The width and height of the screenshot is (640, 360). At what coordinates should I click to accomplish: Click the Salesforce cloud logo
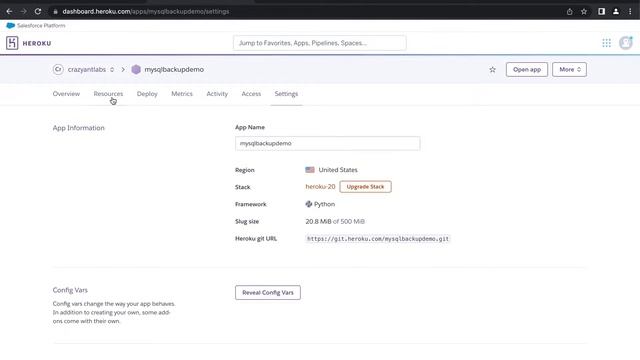(x=11, y=25)
